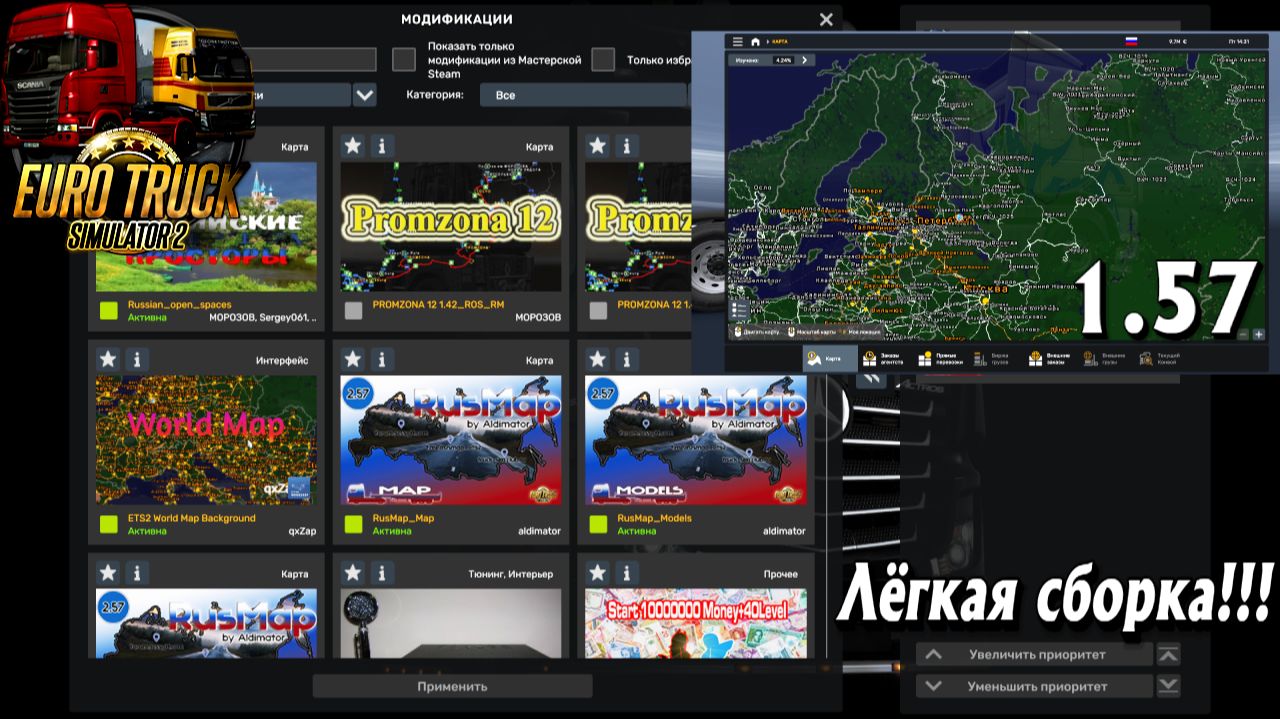The width and height of the screenshot is (1280, 719).
Task: Open the Внешние заказы tab
Action: point(1050,358)
